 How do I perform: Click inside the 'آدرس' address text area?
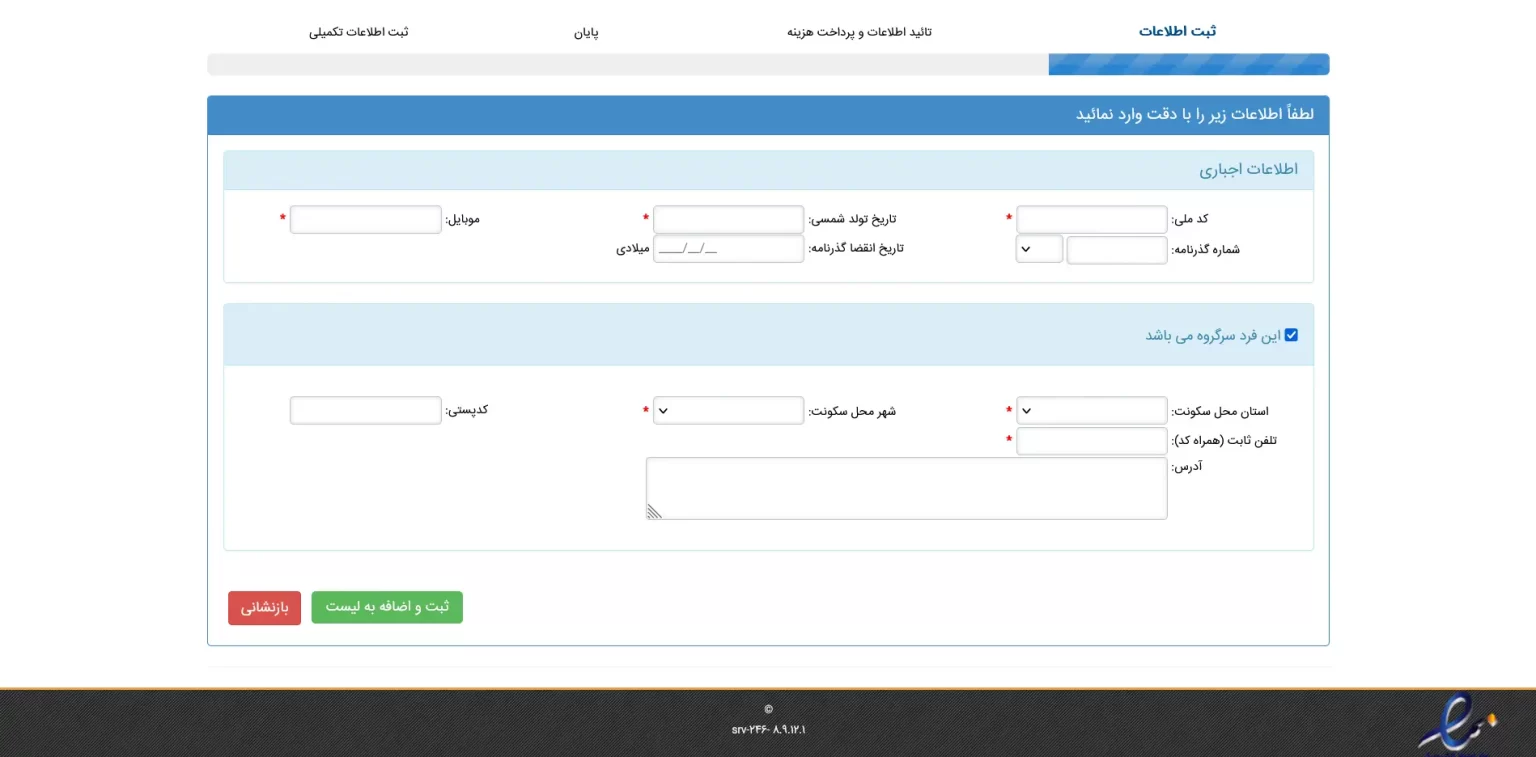tap(906, 488)
